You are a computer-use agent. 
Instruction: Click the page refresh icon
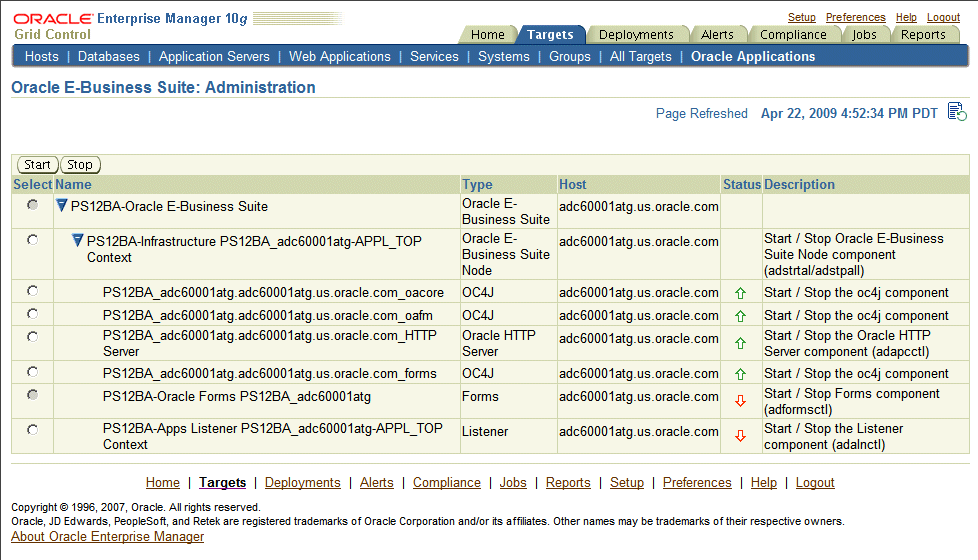pyautogui.click(x=957, y=112)
